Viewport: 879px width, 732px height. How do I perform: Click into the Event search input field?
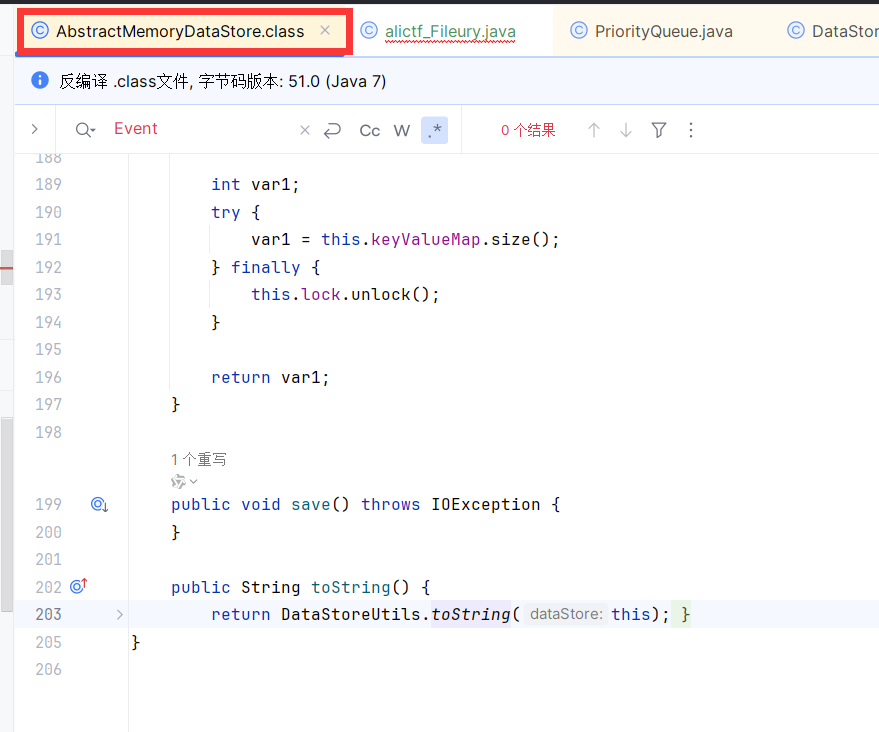[200, 130]
